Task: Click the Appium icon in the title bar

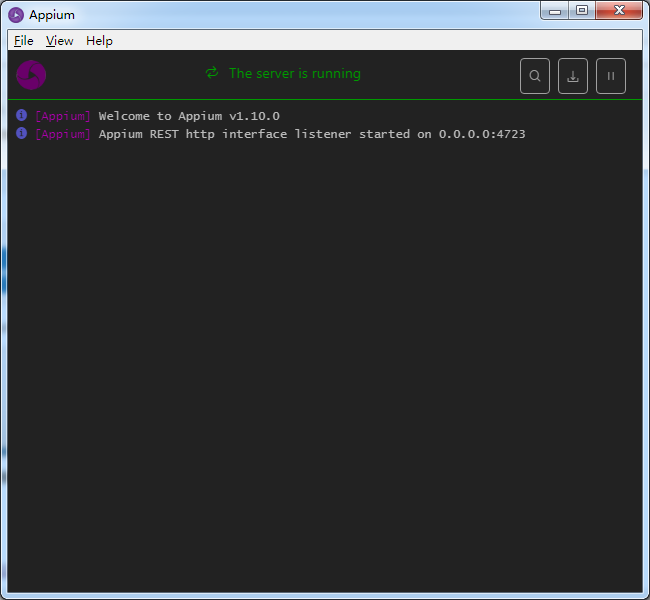Action: (x=16, y=15)
